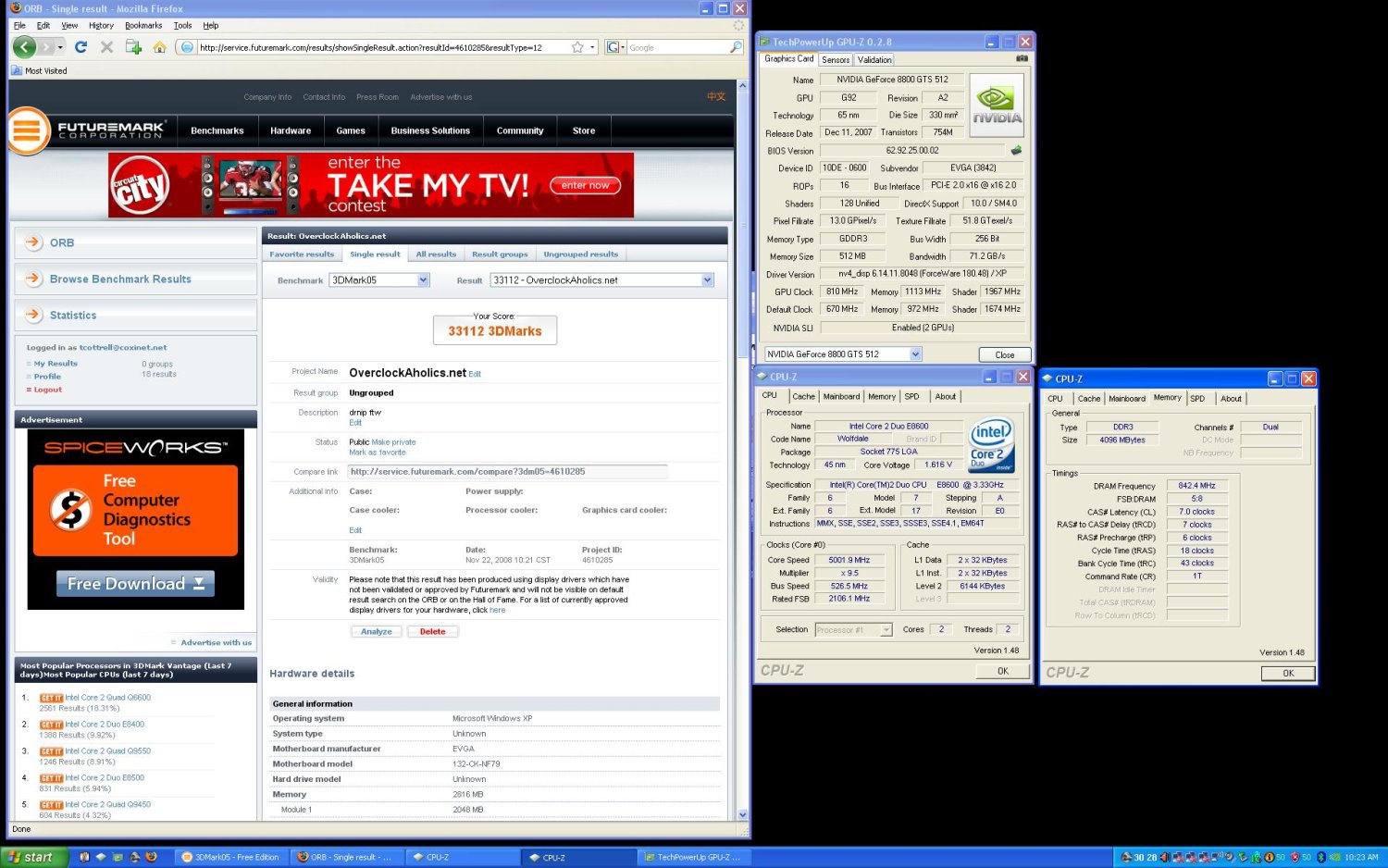Click the search magnifier icon in Google box
This screenshot has width=1388, height=868.
click(x=736, y=47)
